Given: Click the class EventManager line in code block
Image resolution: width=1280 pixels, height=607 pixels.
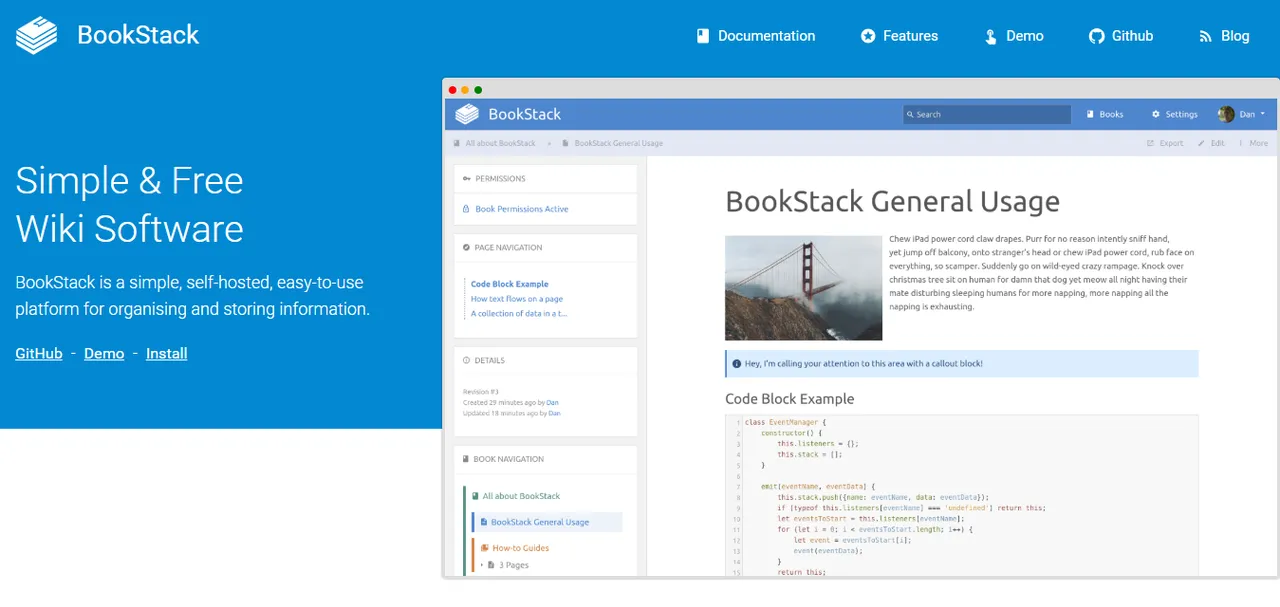Looking at the screenshot, I should tap(786, 422).
